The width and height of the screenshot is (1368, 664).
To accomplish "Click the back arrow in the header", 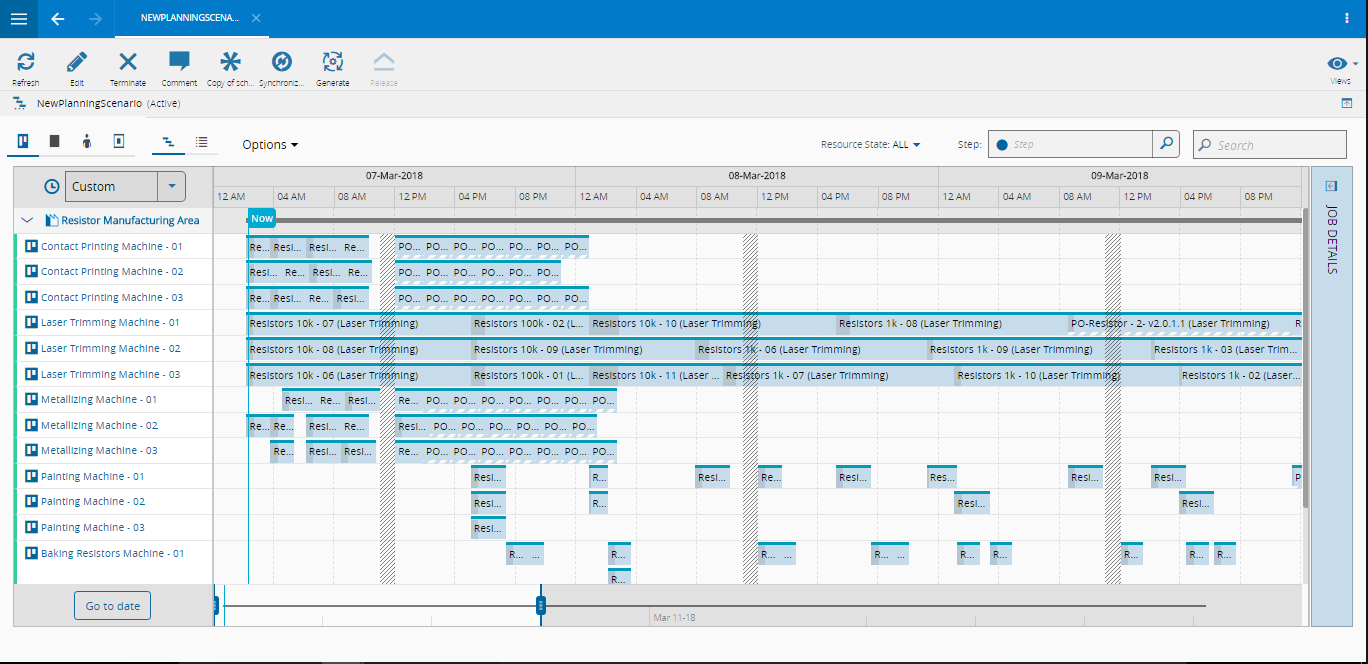I will click(57, 19).
